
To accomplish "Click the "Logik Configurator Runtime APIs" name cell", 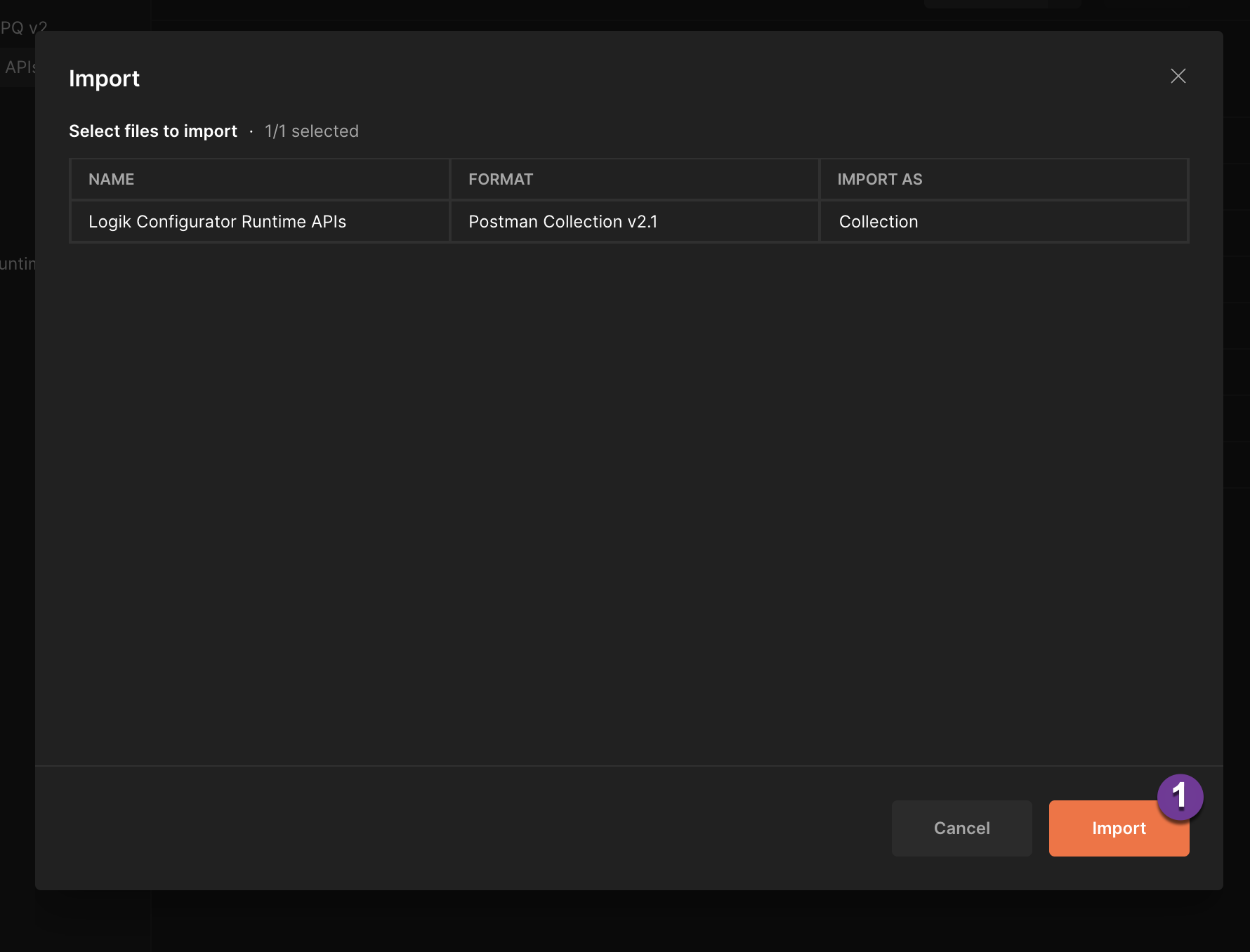I will coord(217,221).
